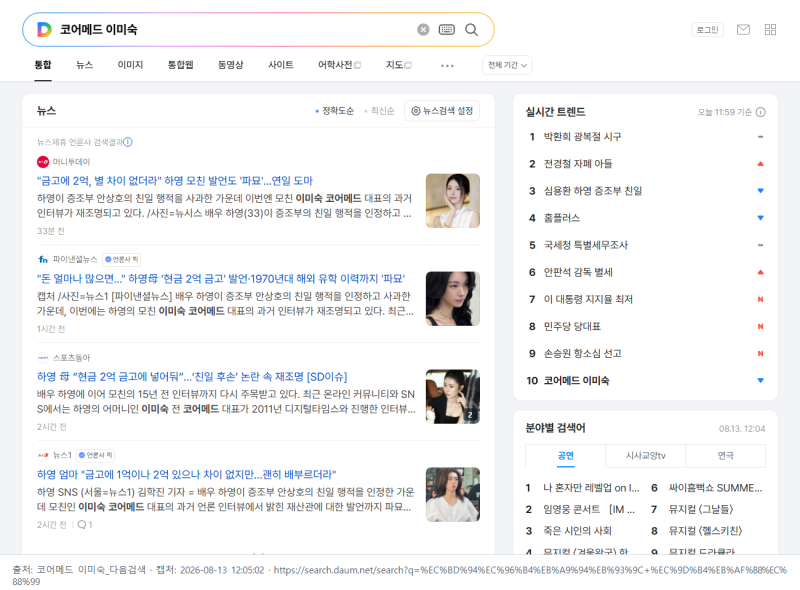Open the virtual keyboard icon
Image resolution: width=800 pixels, height=590 pixels.
(x=446, y=30)
